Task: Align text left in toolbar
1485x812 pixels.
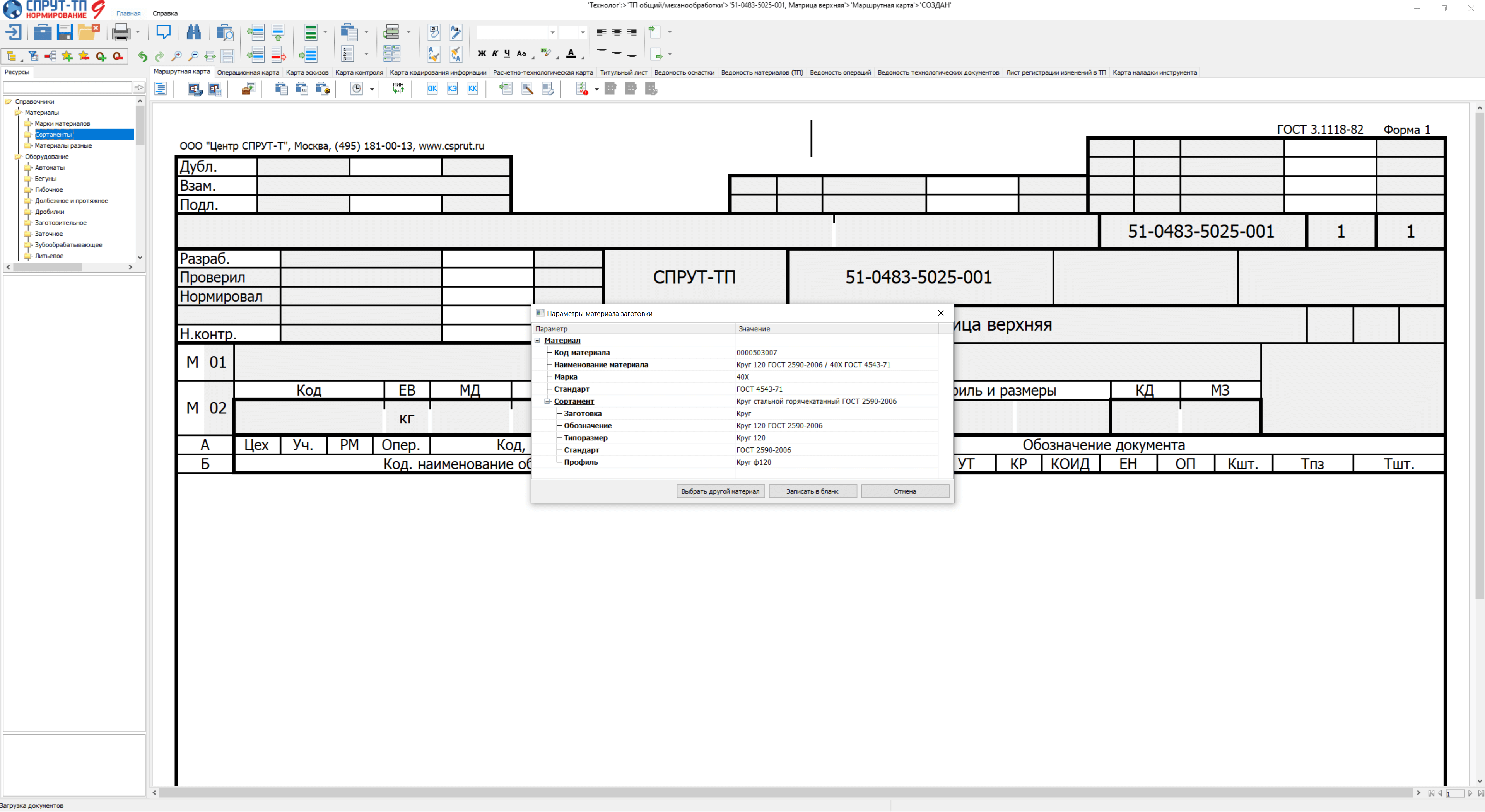Action: click(x=601, y=32)
